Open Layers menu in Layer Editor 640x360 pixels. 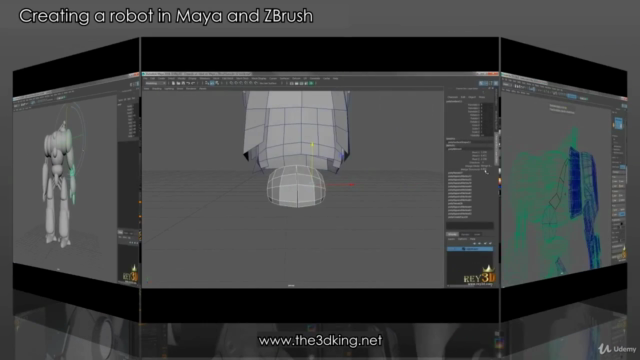451,239
